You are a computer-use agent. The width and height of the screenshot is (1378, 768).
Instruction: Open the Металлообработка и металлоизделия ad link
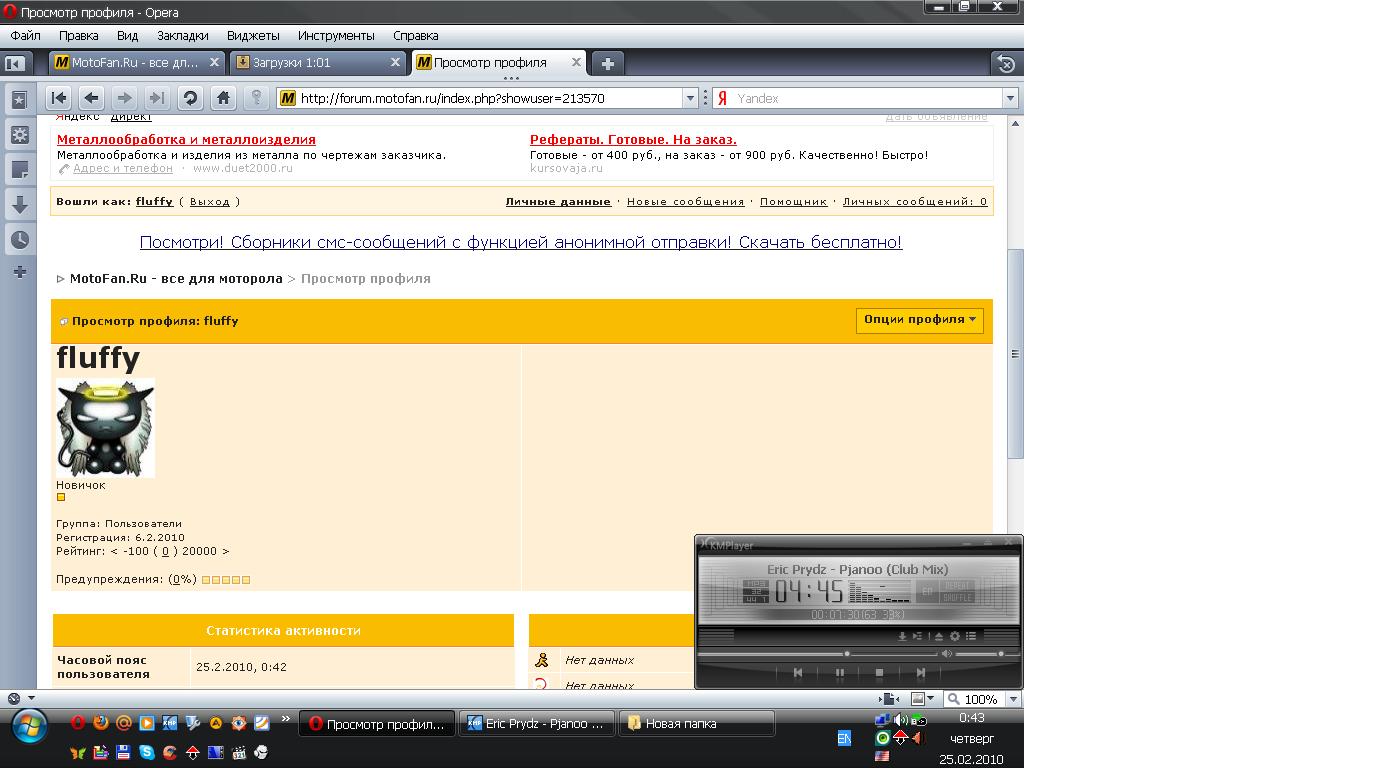coord(186,140)
